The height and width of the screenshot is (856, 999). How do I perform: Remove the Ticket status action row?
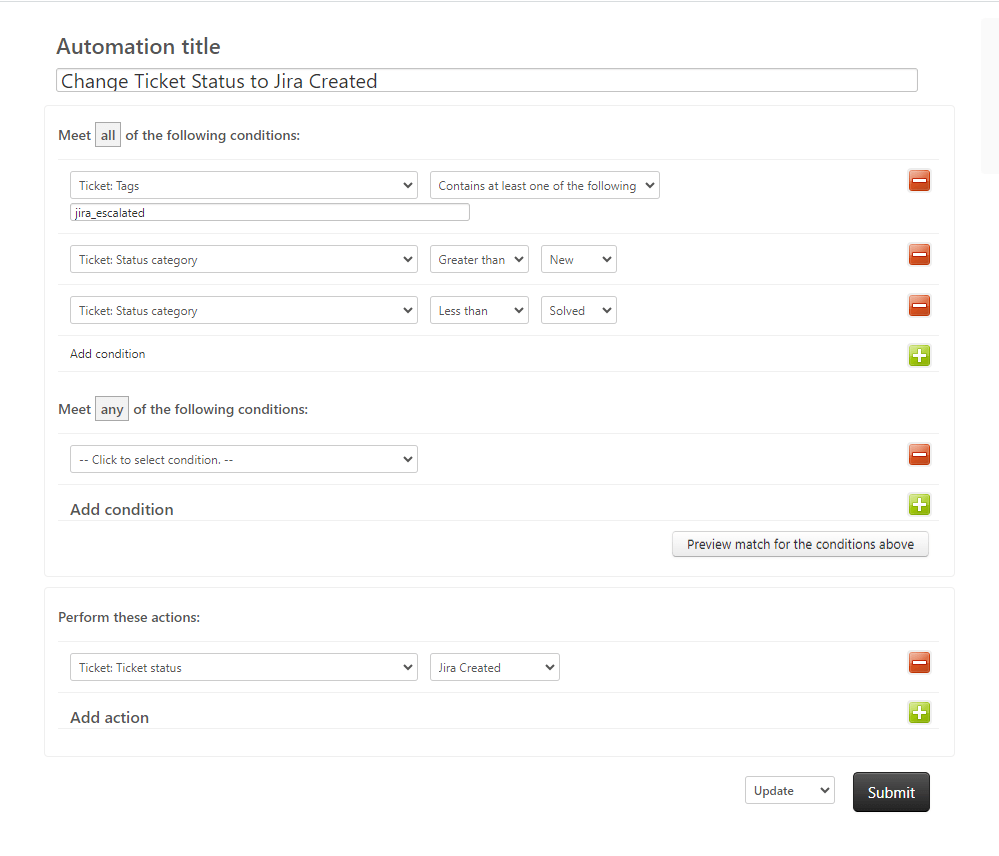coord(919,662)
